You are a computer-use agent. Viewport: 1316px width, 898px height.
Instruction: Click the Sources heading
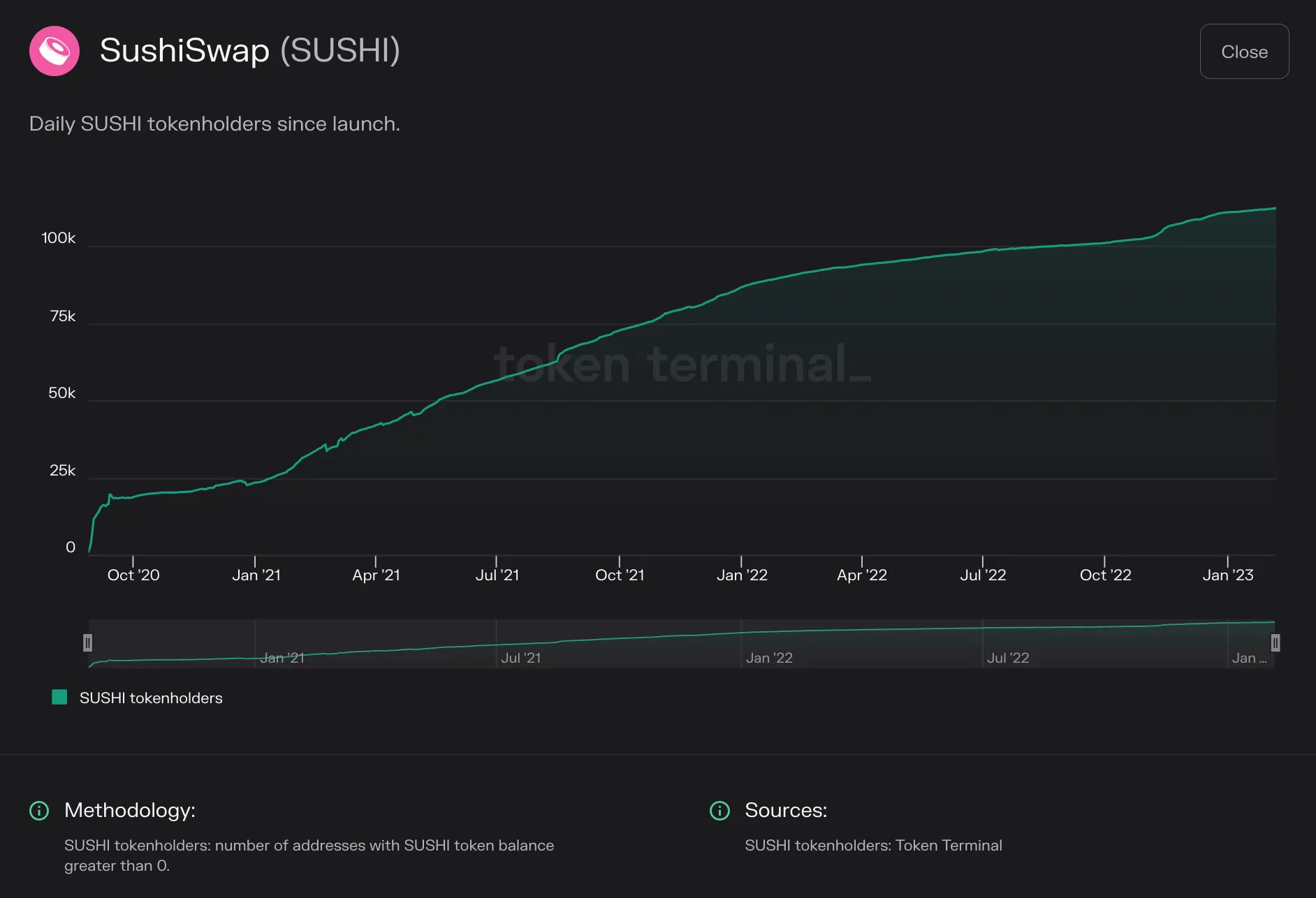(x=786, y=810)
